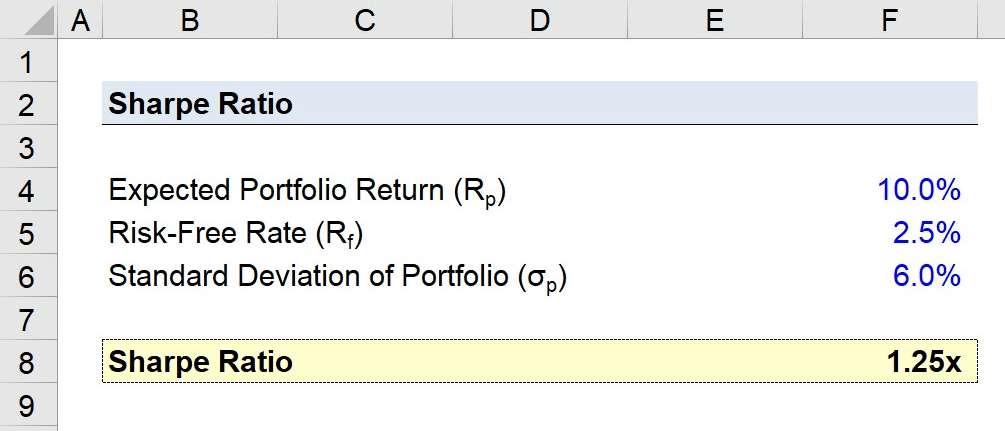The width and height of the screenshot is (1005, 431).
Task: Select row 2 header
Action: pos(29,103)
